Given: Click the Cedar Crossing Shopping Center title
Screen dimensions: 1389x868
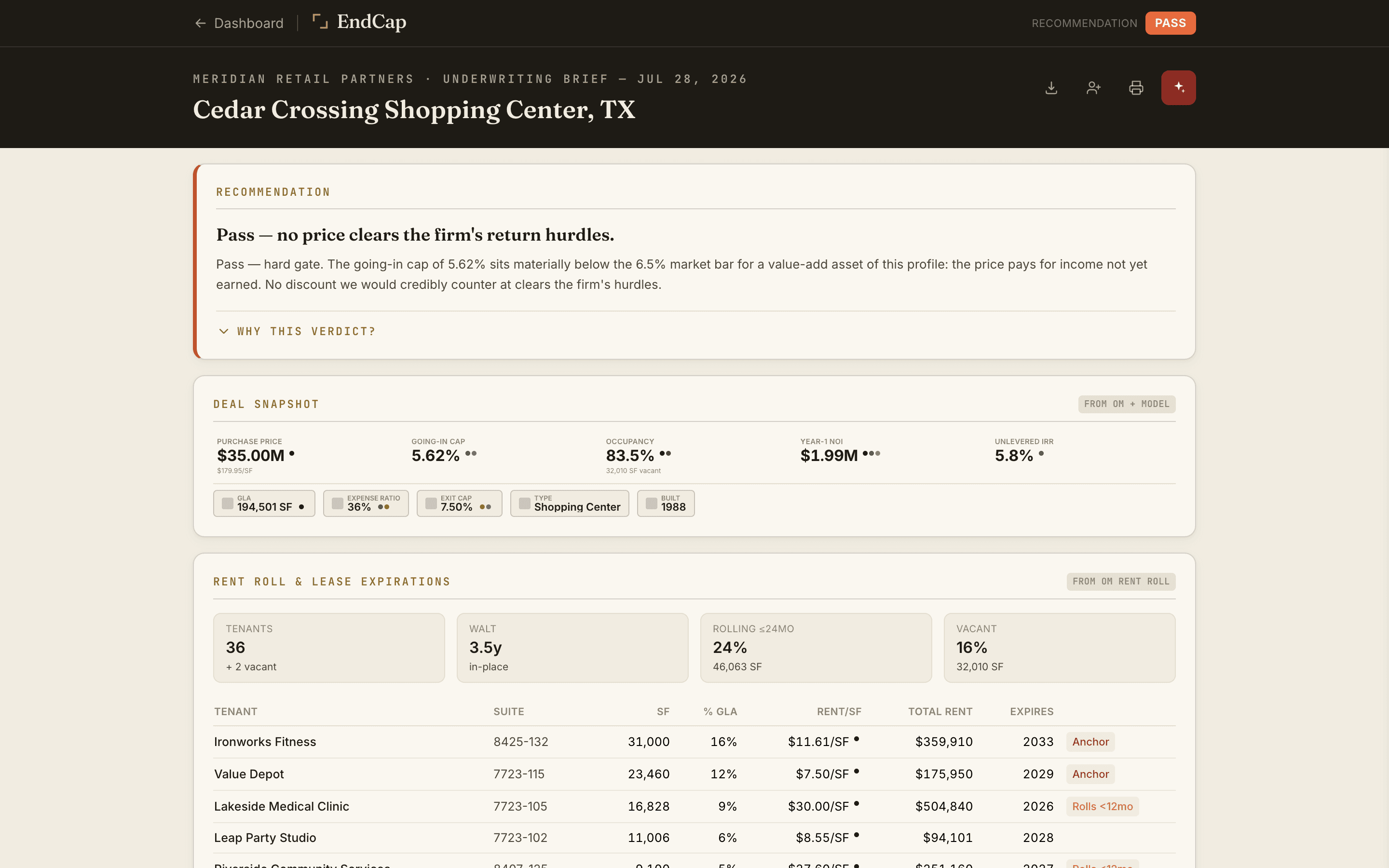Looking at the screenshot, I should pos(414,109).
